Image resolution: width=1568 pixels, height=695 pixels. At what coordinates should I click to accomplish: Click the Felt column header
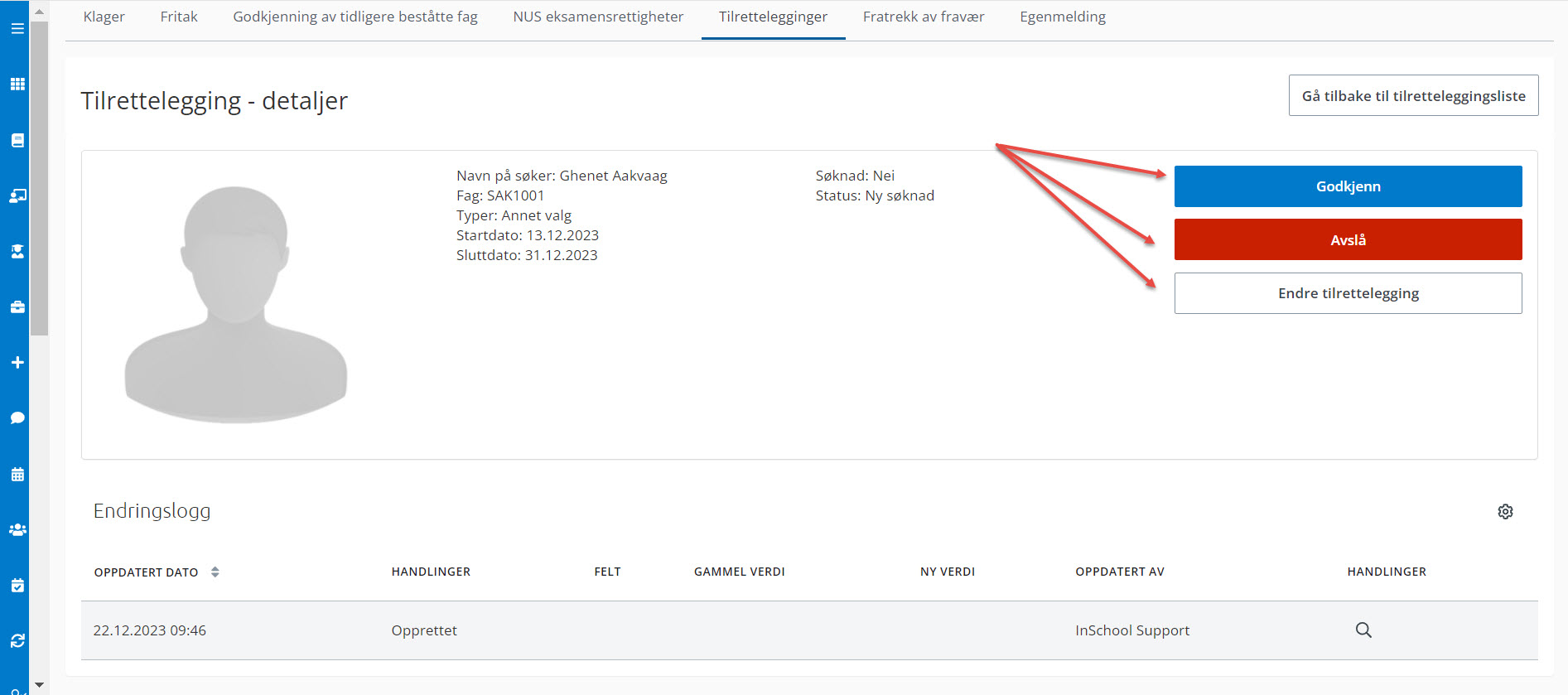coord(607,572)
